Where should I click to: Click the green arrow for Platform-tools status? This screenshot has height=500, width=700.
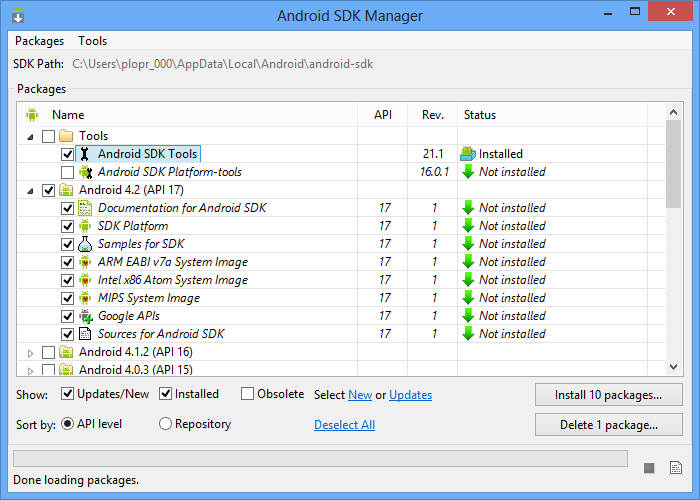click(468, 172)
